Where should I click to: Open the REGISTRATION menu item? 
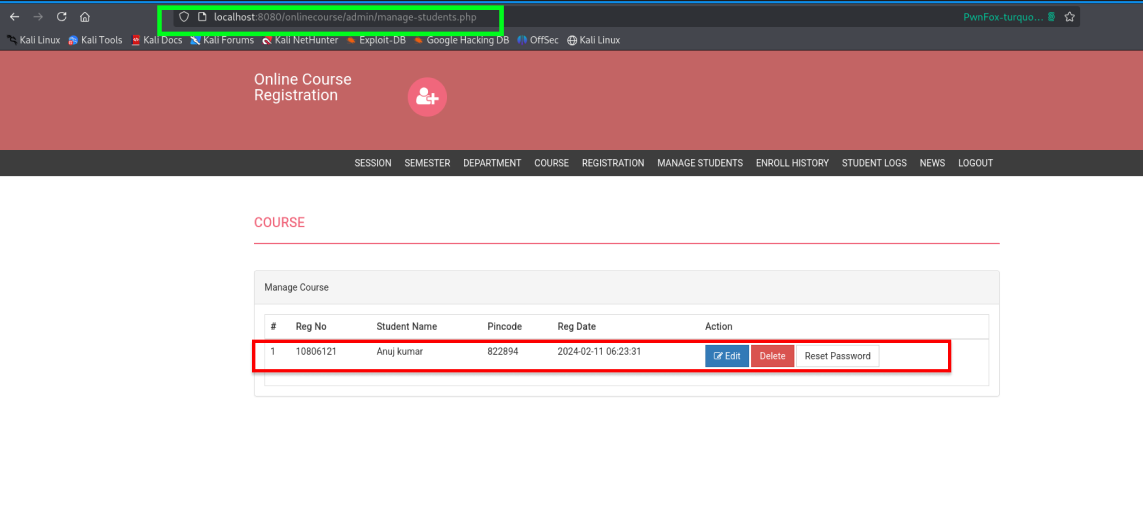click(x=613, y=163)
